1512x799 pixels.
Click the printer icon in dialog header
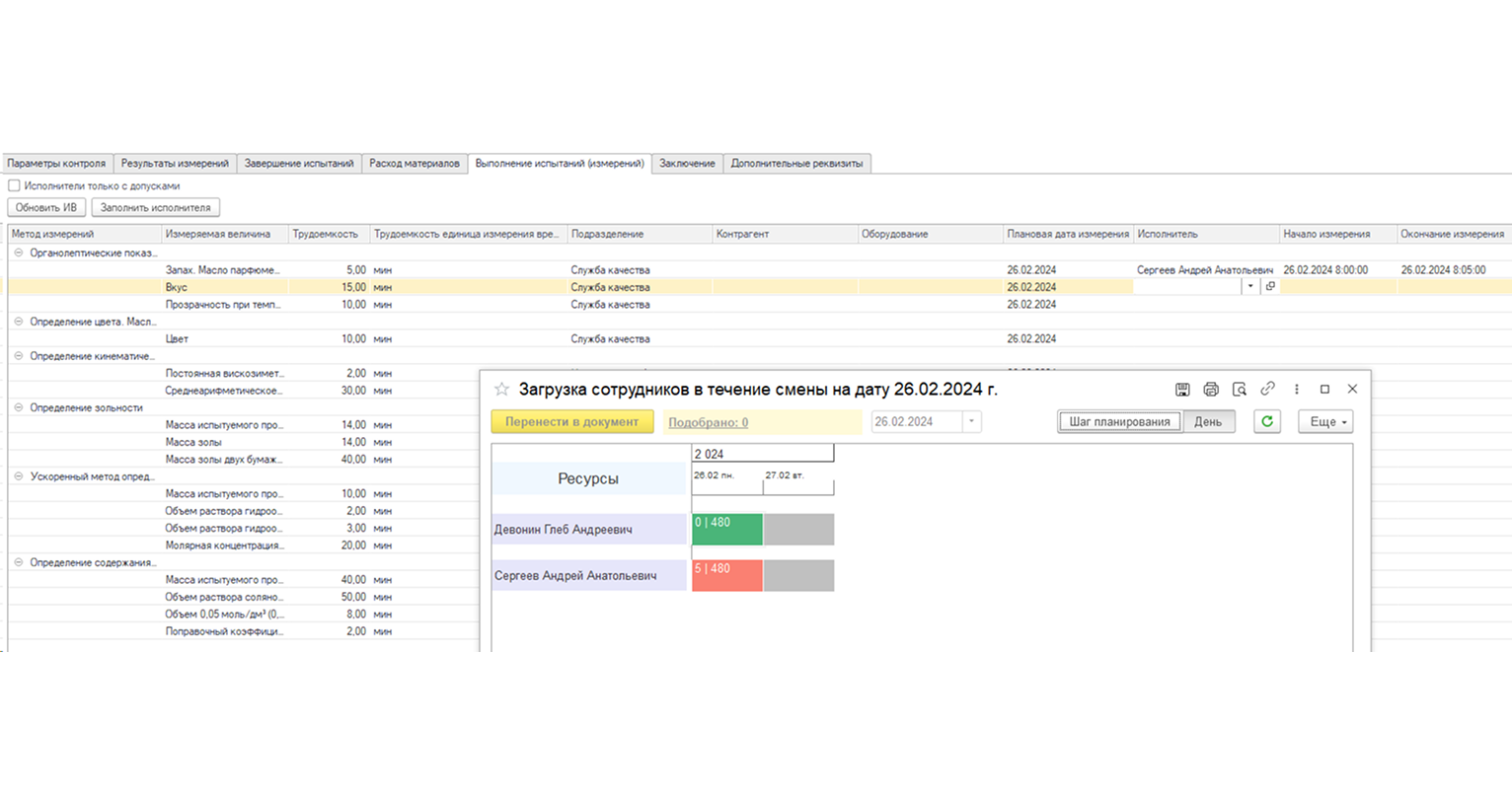[1211, 390]
